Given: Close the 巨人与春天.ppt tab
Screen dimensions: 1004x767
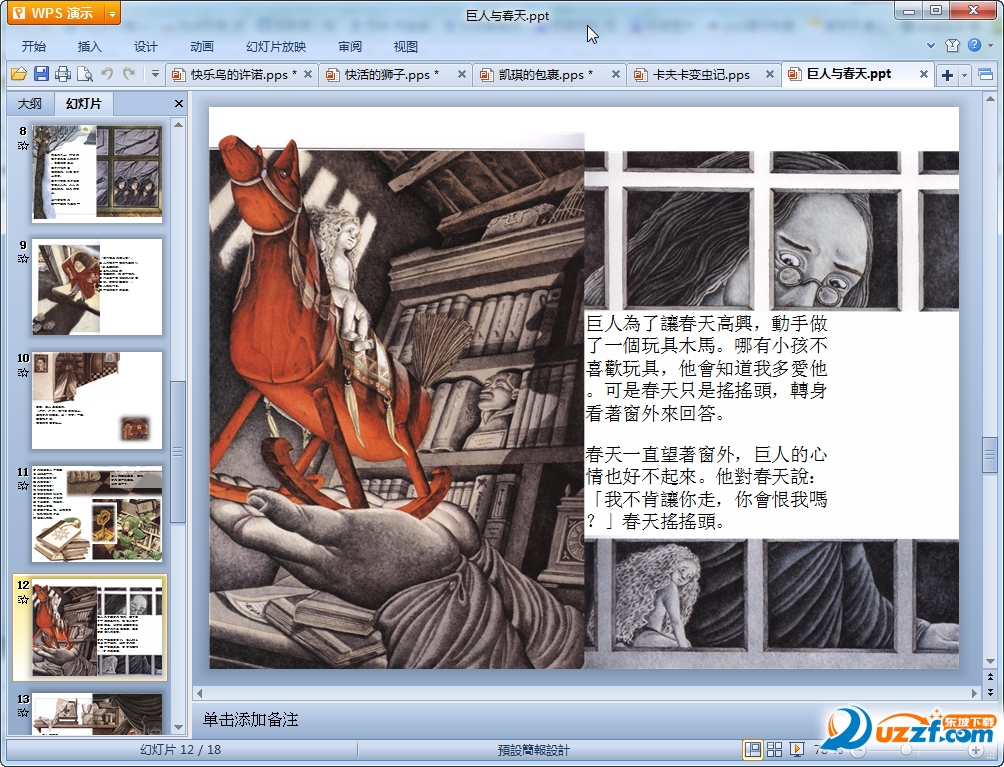Looking at the screenshot, I should [924, 74].
